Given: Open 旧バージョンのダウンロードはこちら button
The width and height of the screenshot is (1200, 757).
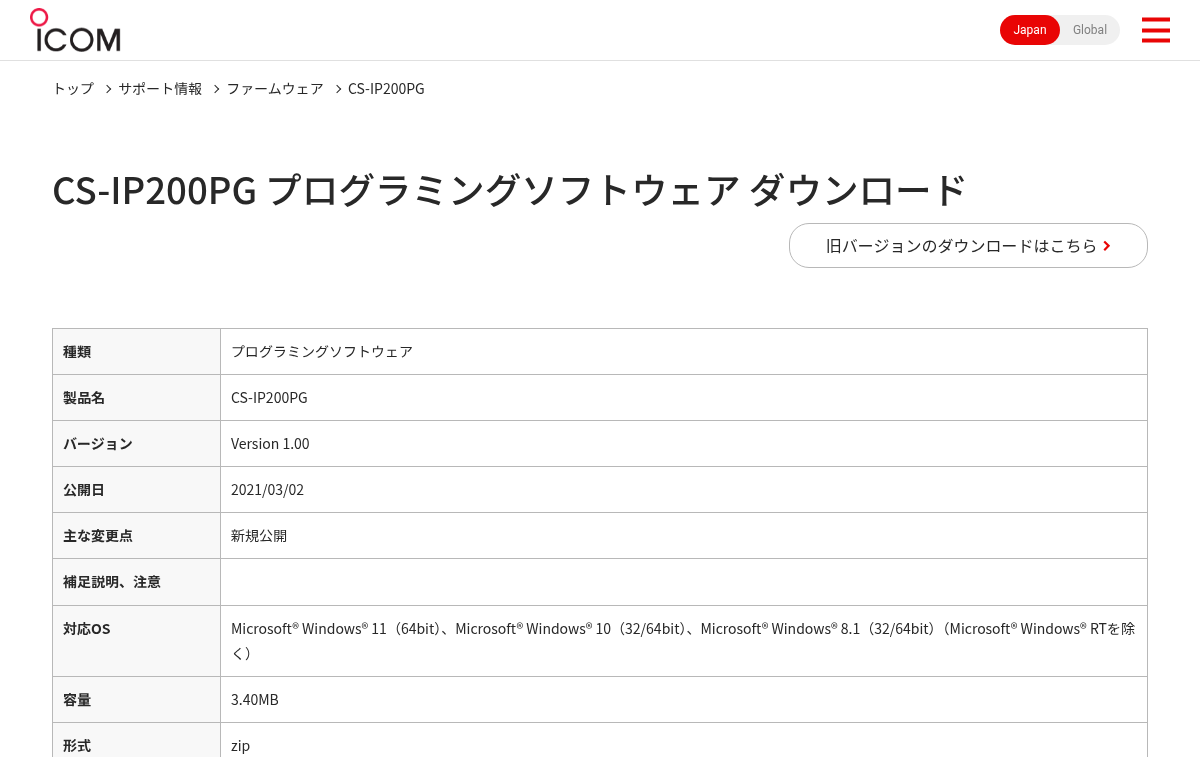Looking at the screenshot, I should pyautogui.click(x=968, y=245).
